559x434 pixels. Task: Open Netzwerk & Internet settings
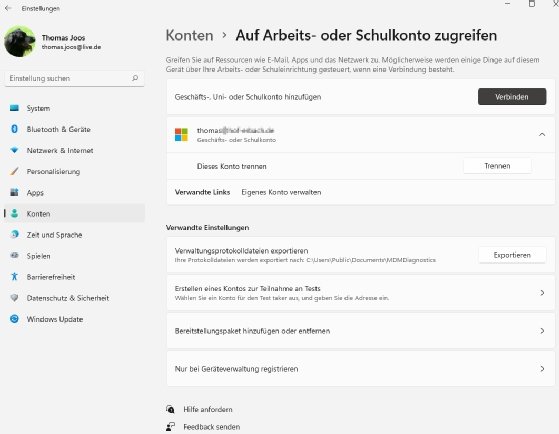coord(75,150)
